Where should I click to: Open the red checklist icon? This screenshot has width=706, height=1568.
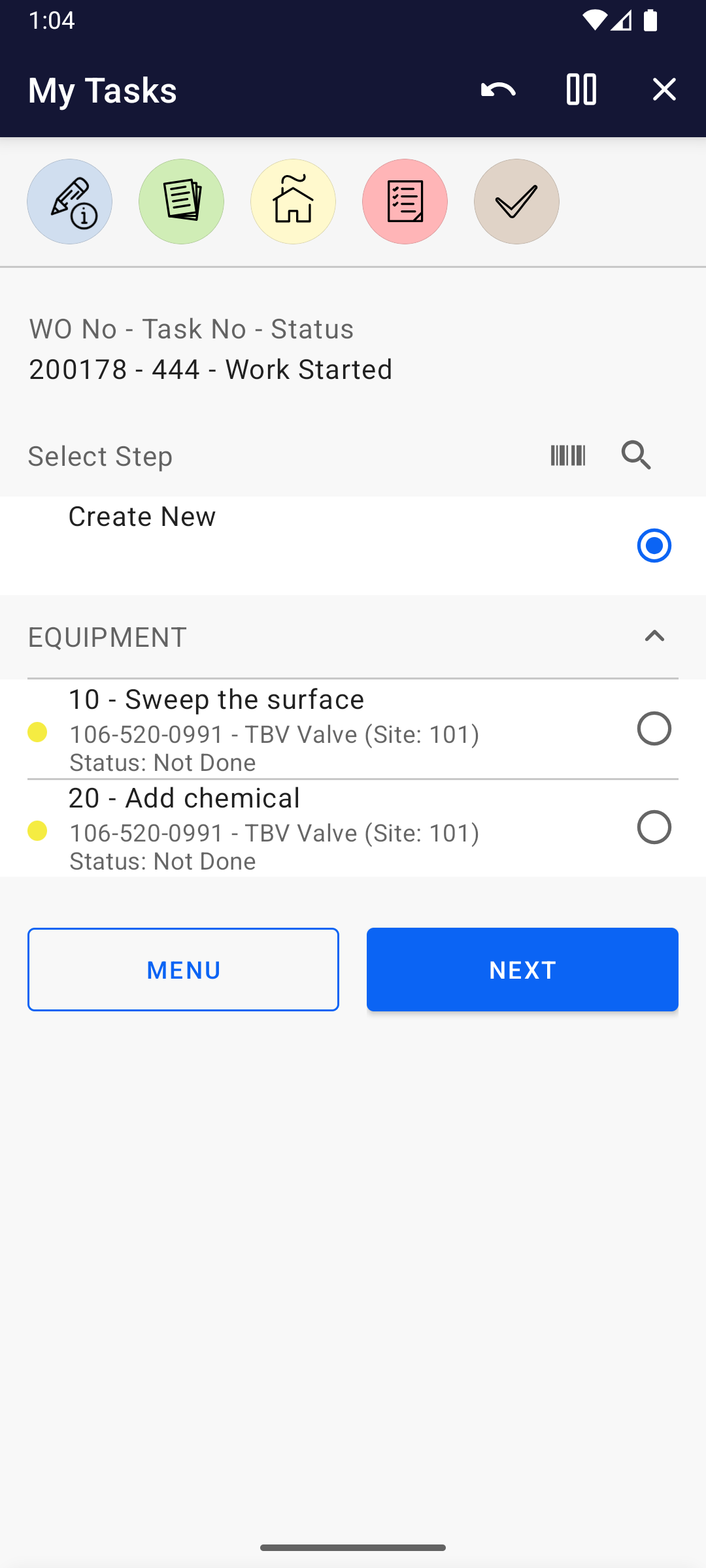405,201
